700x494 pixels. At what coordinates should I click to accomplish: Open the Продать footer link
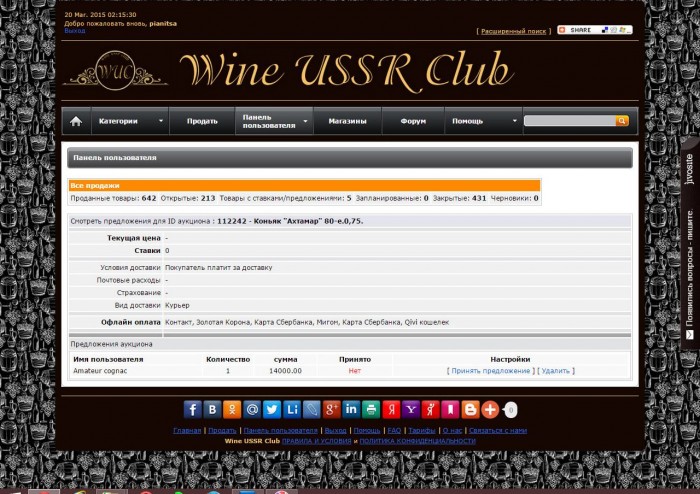[x=222, y=430]
